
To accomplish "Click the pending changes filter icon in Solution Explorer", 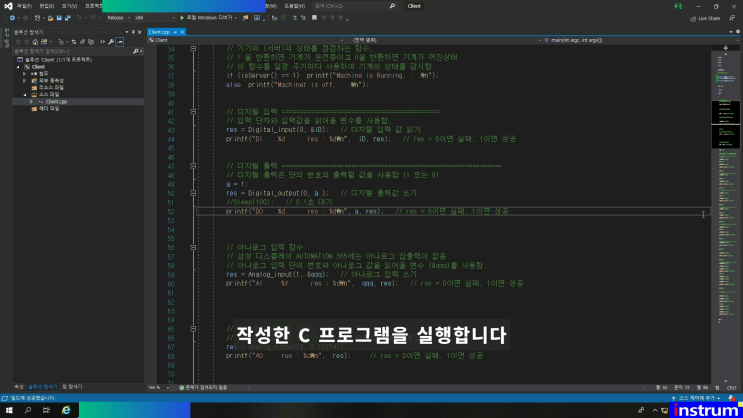I will point(61,42).
